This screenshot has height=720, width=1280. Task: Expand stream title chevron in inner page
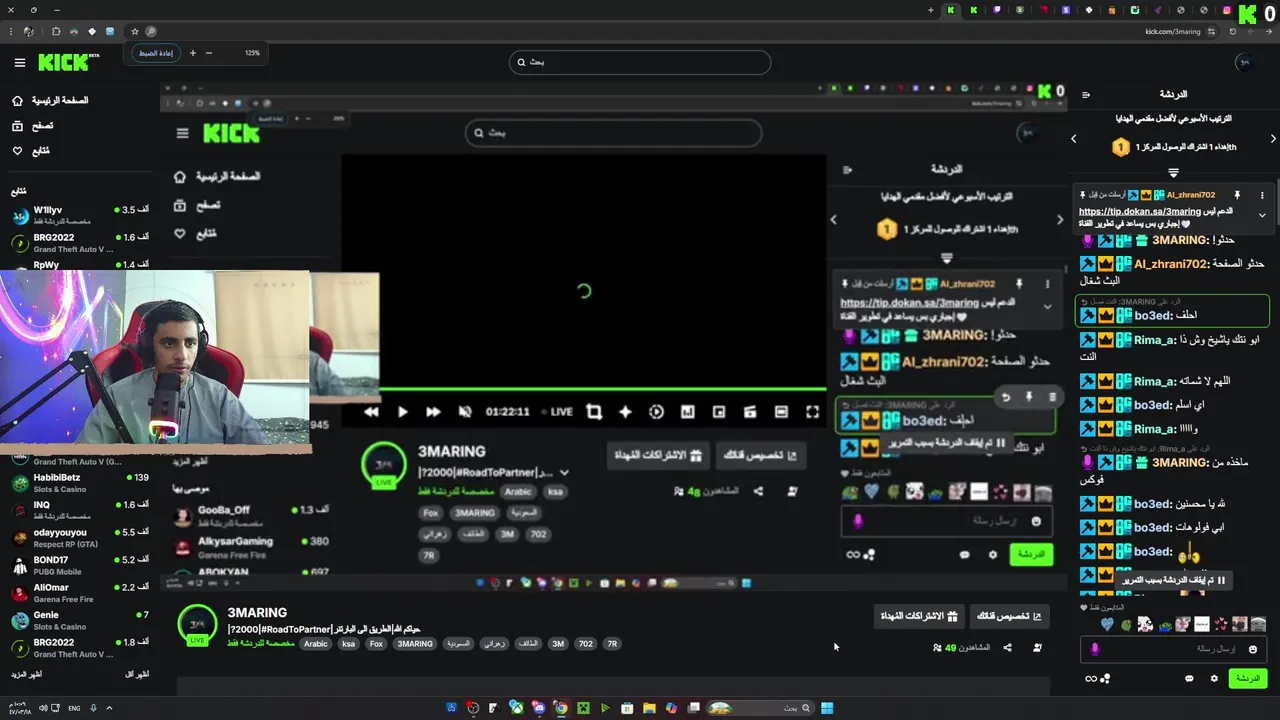point(564,472)
